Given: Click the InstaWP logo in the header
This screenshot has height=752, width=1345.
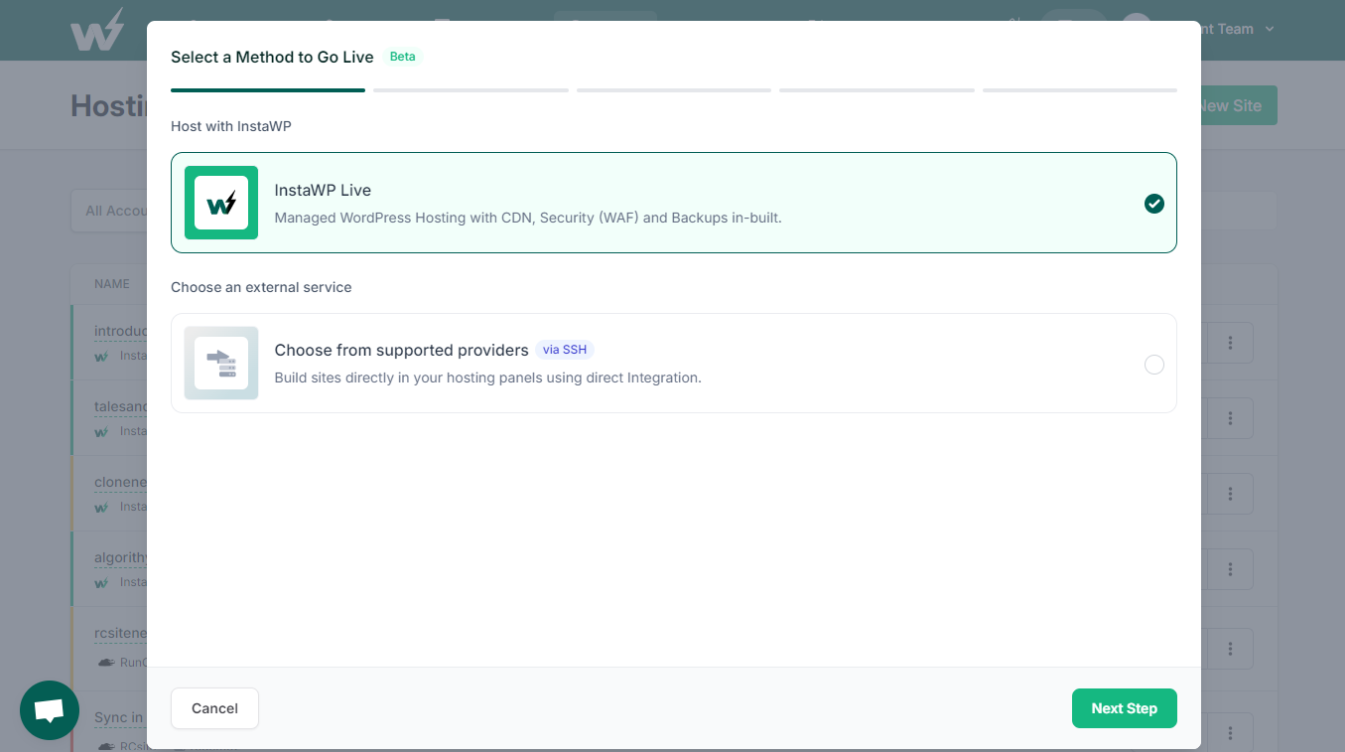Looking at the screenshot, I should [97, 30].
